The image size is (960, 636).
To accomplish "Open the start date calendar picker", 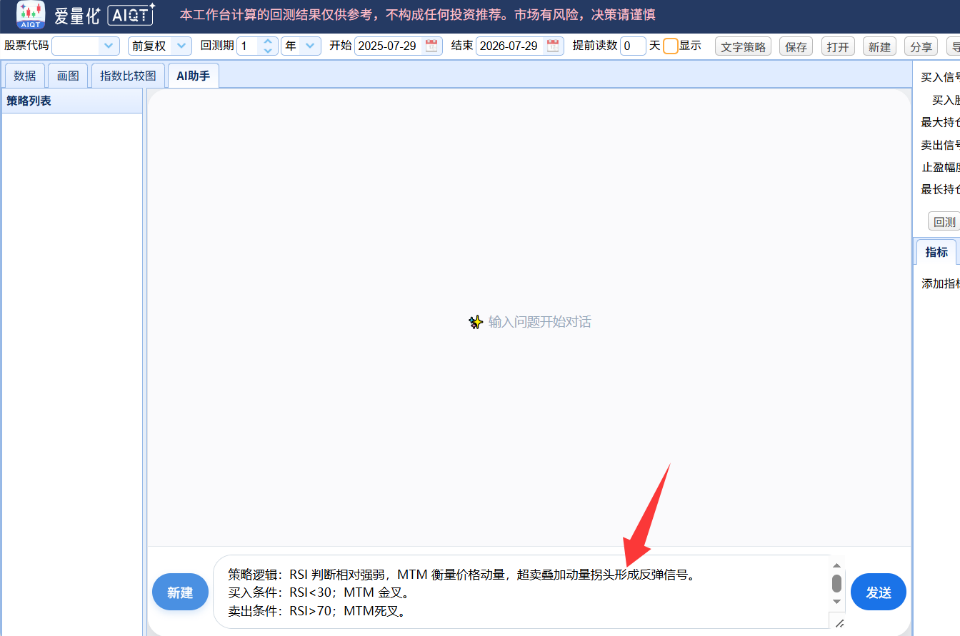I will tap(431, 46).
